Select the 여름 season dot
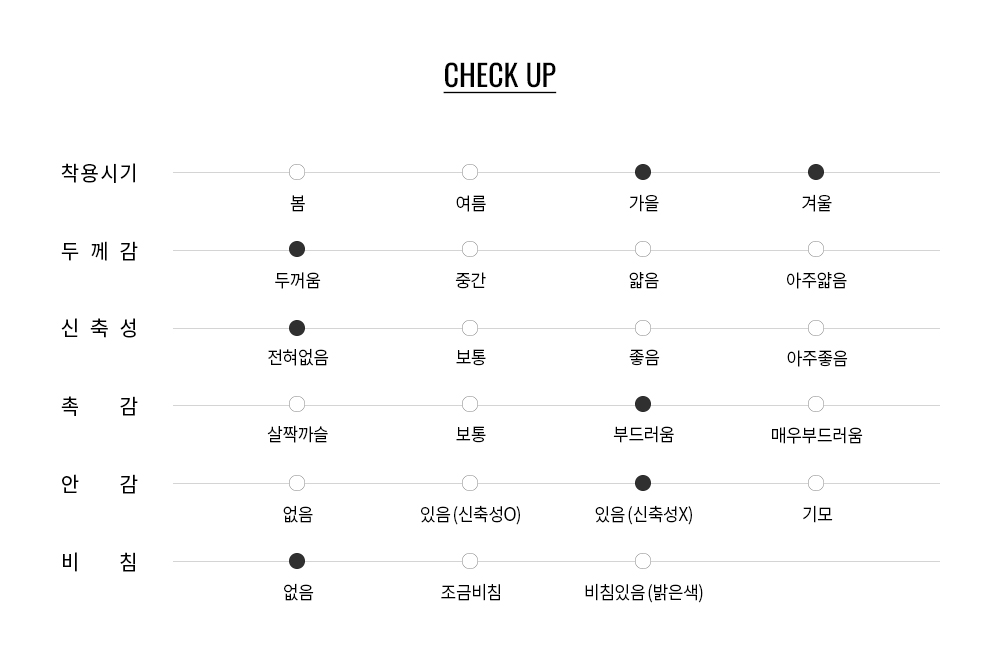 (x=470, y=172)
